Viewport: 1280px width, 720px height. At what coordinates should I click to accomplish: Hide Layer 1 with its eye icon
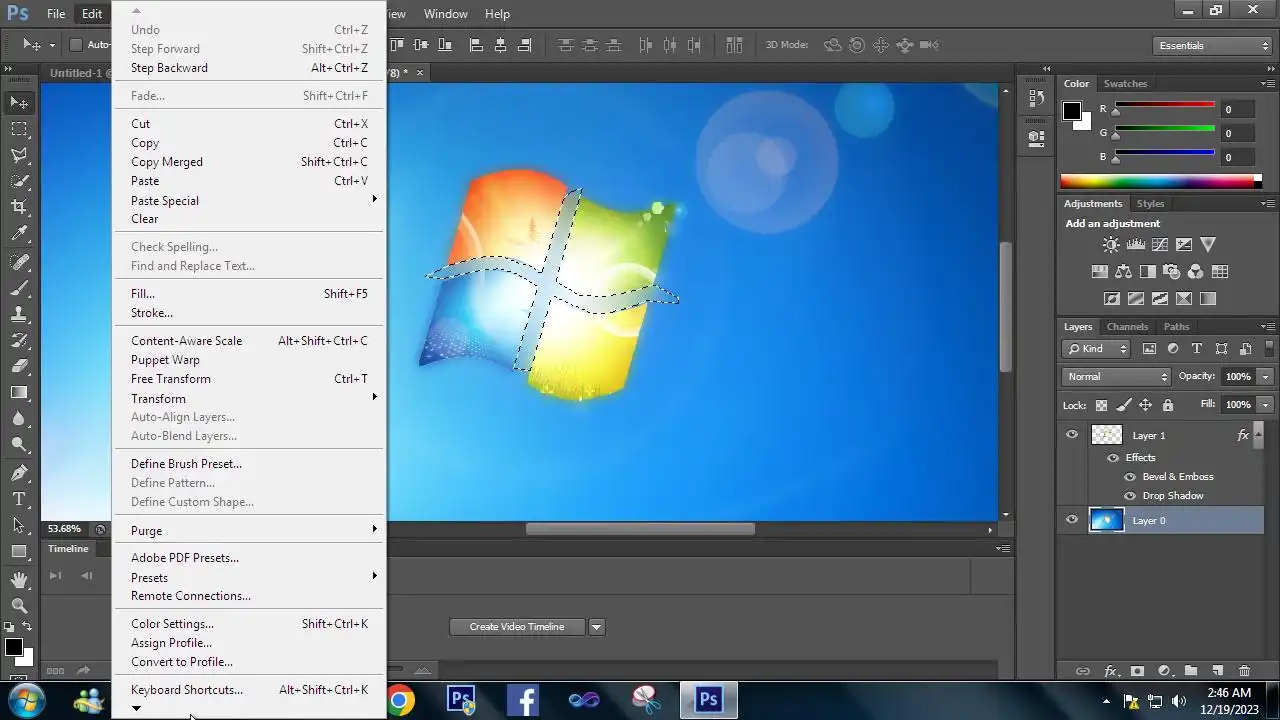point(1072,435)
